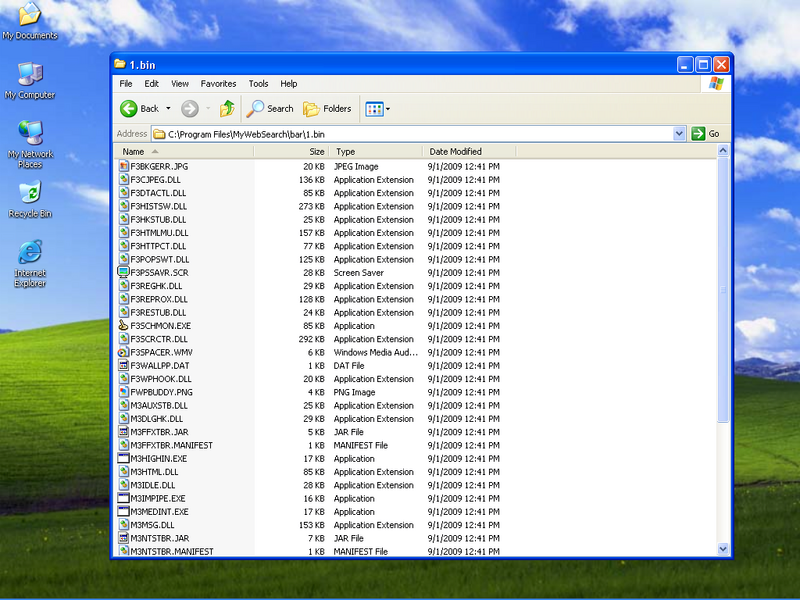The height and width of the screenshot is (600, 800).
Task: Click the F3REGHK.DLL file name
Action: pyautogui.click(x=156, y=286)
